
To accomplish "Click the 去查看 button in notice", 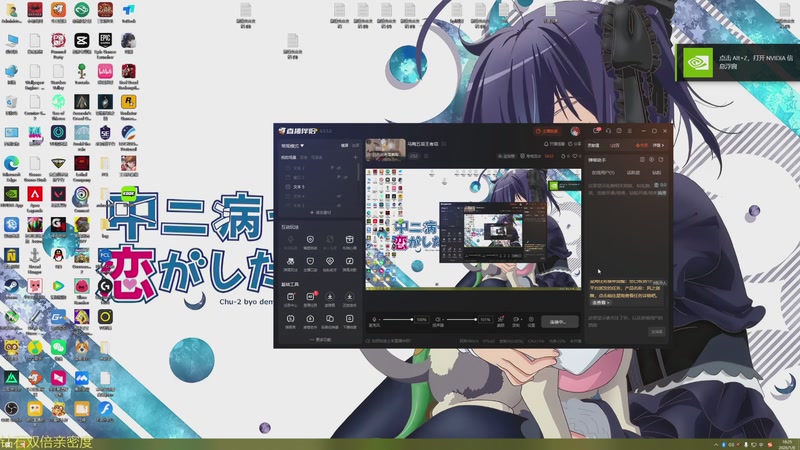I will tap(601, 303).
